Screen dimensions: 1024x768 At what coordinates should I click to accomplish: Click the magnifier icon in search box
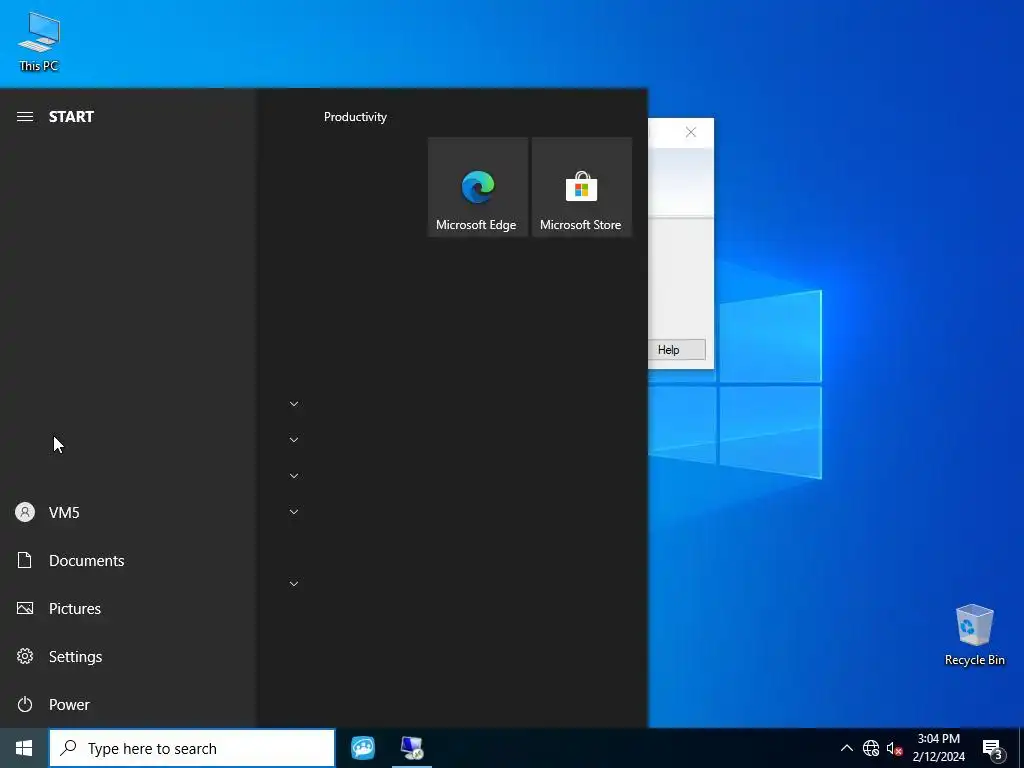(68, 748)
